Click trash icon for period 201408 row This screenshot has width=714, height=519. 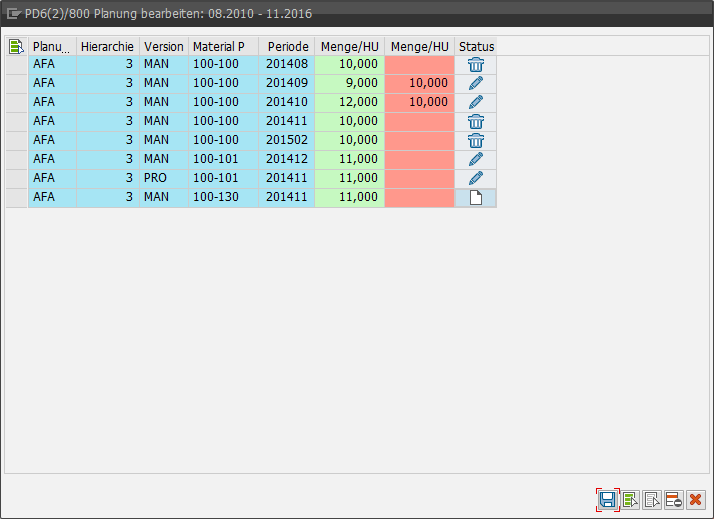coord(476,64)
